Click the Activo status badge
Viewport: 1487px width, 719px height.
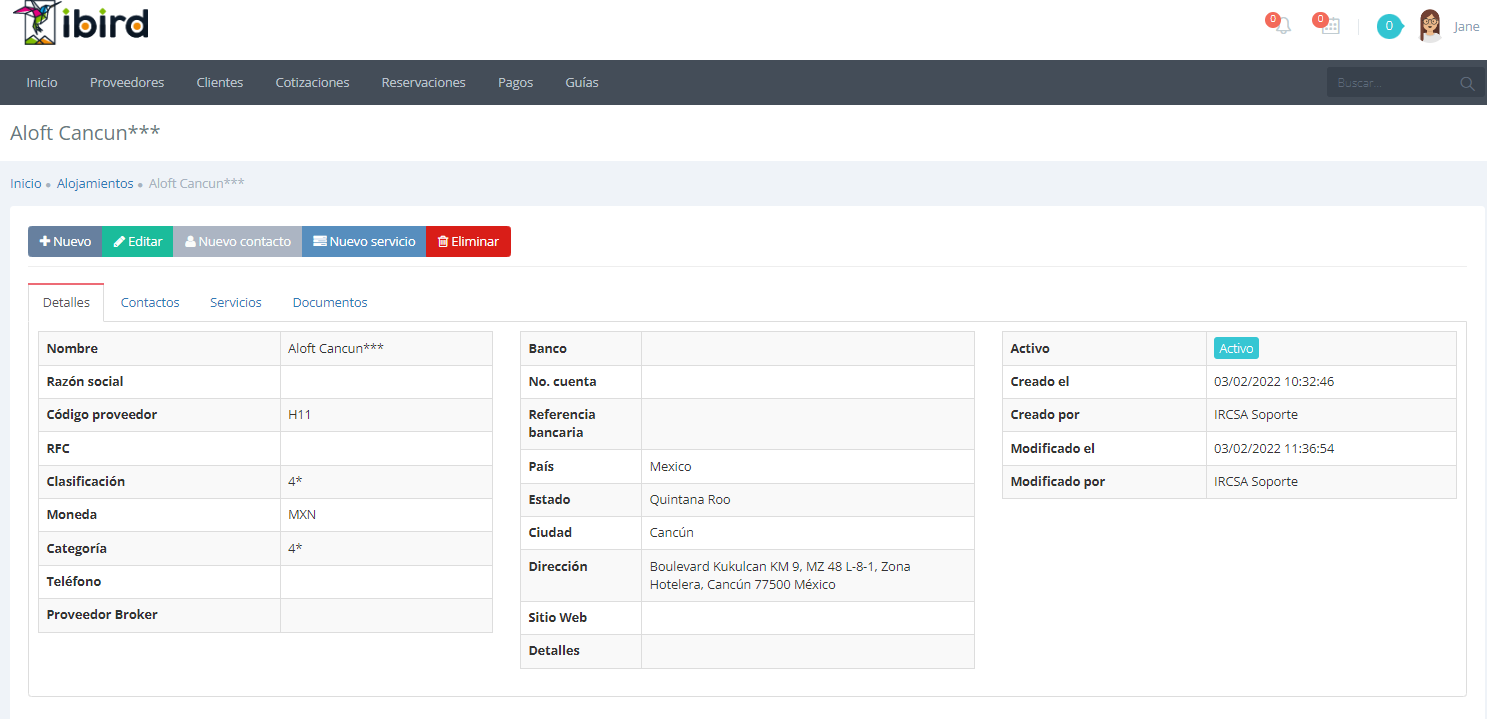[1236, 348]
